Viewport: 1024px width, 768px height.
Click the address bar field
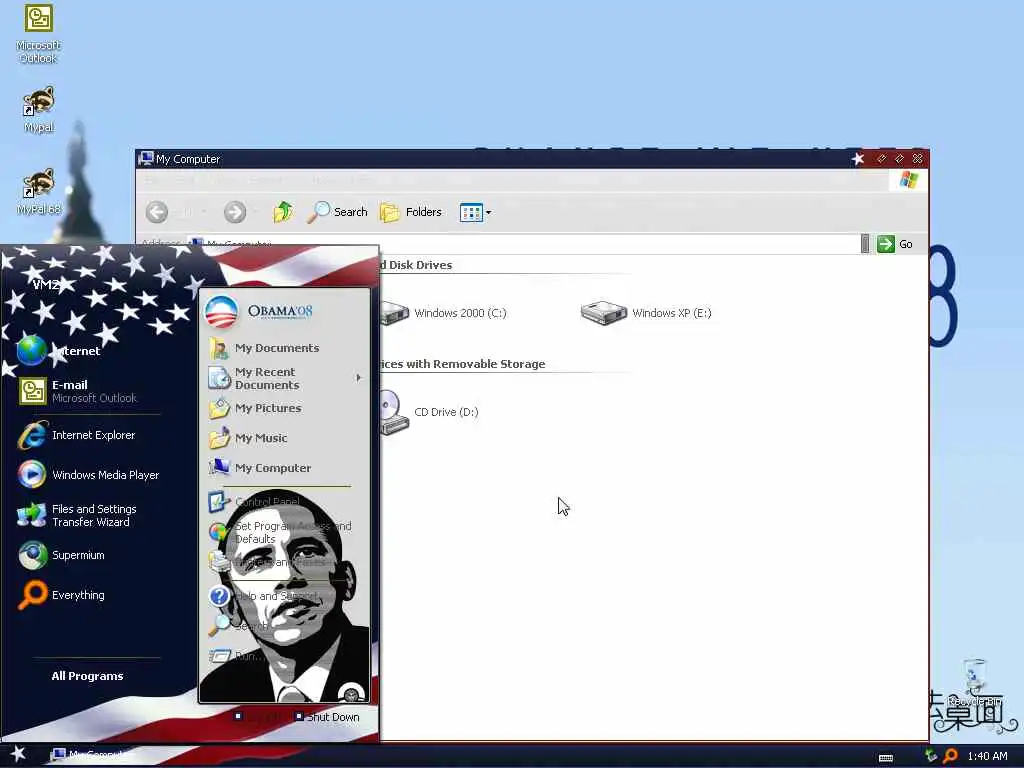coord(522,244)
